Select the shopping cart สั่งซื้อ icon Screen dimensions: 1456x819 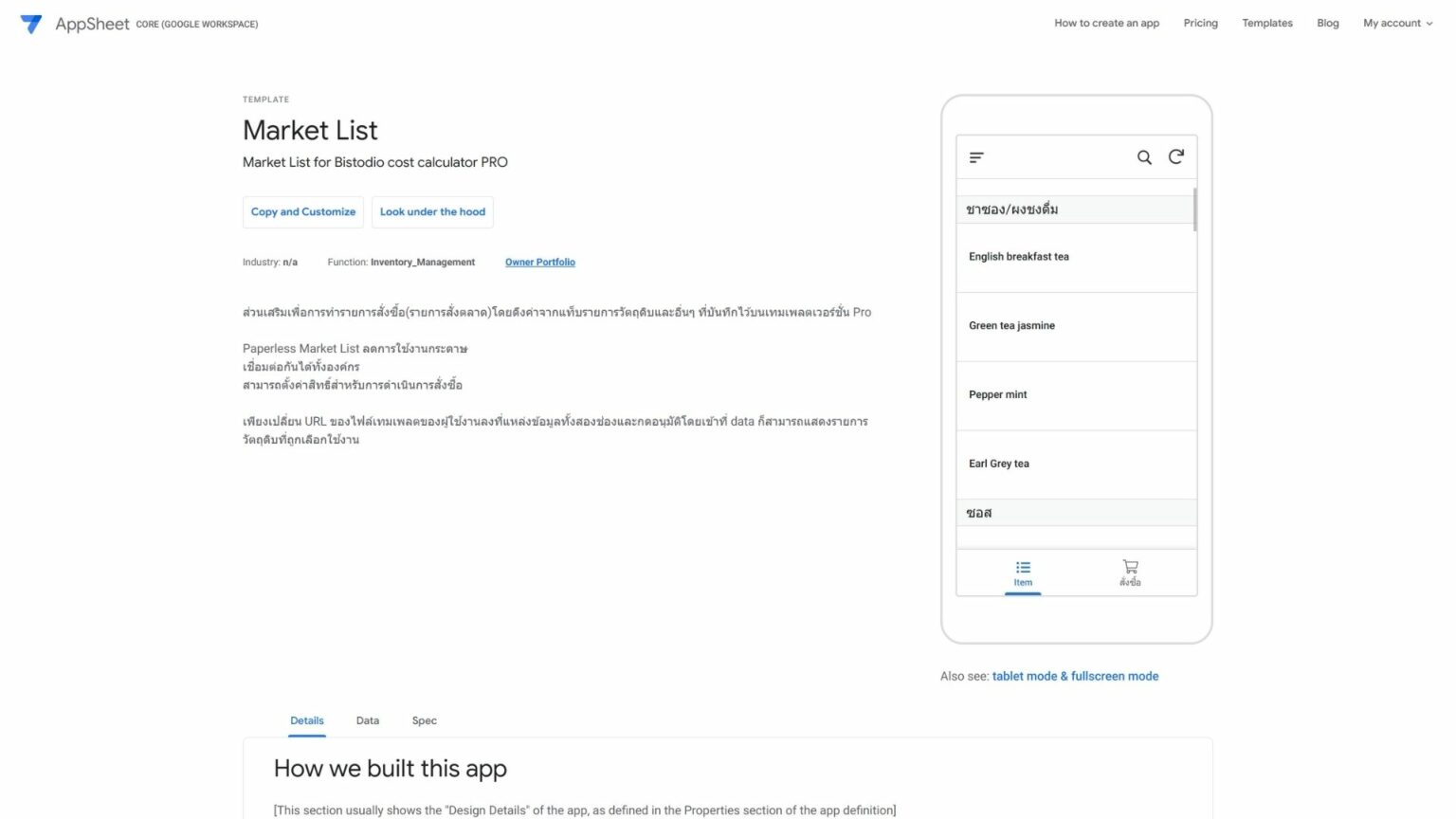coord(1130,572)
